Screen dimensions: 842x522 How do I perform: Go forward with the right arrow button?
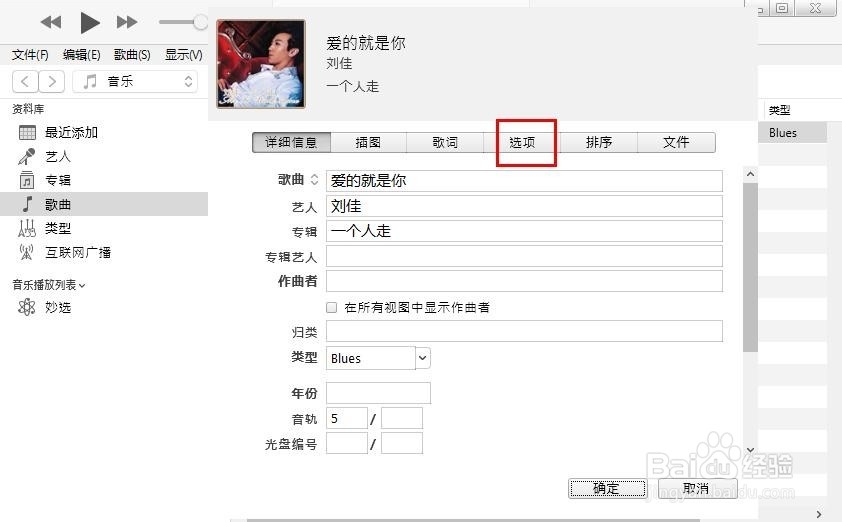52,82
